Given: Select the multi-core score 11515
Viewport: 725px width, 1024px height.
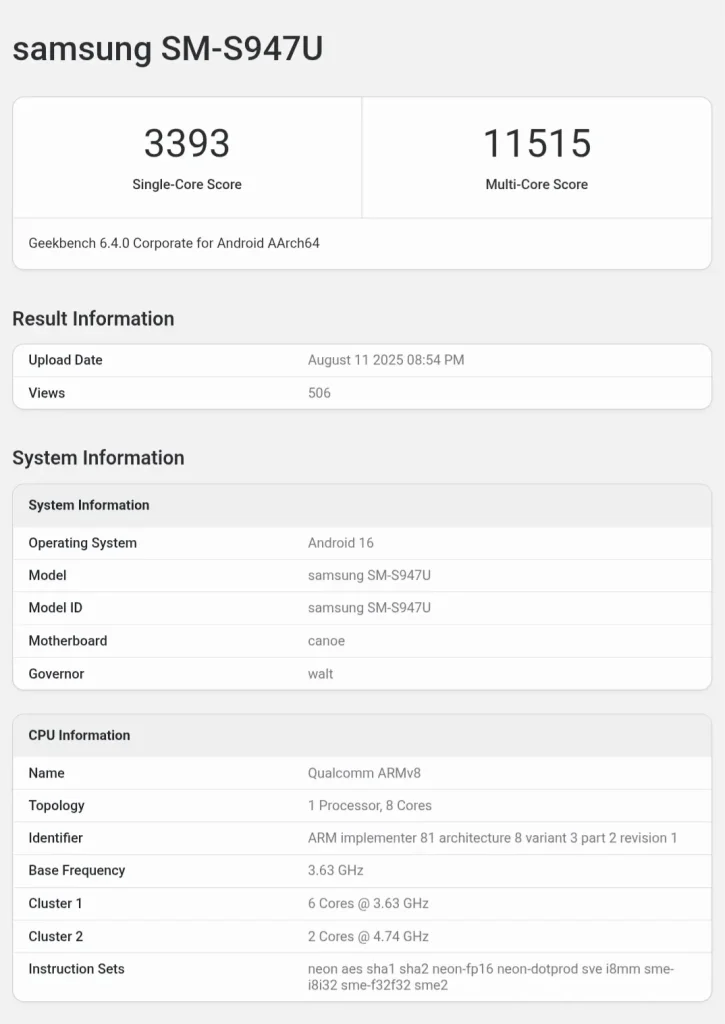Looking at the screenshot, I should tap(537, 143).
